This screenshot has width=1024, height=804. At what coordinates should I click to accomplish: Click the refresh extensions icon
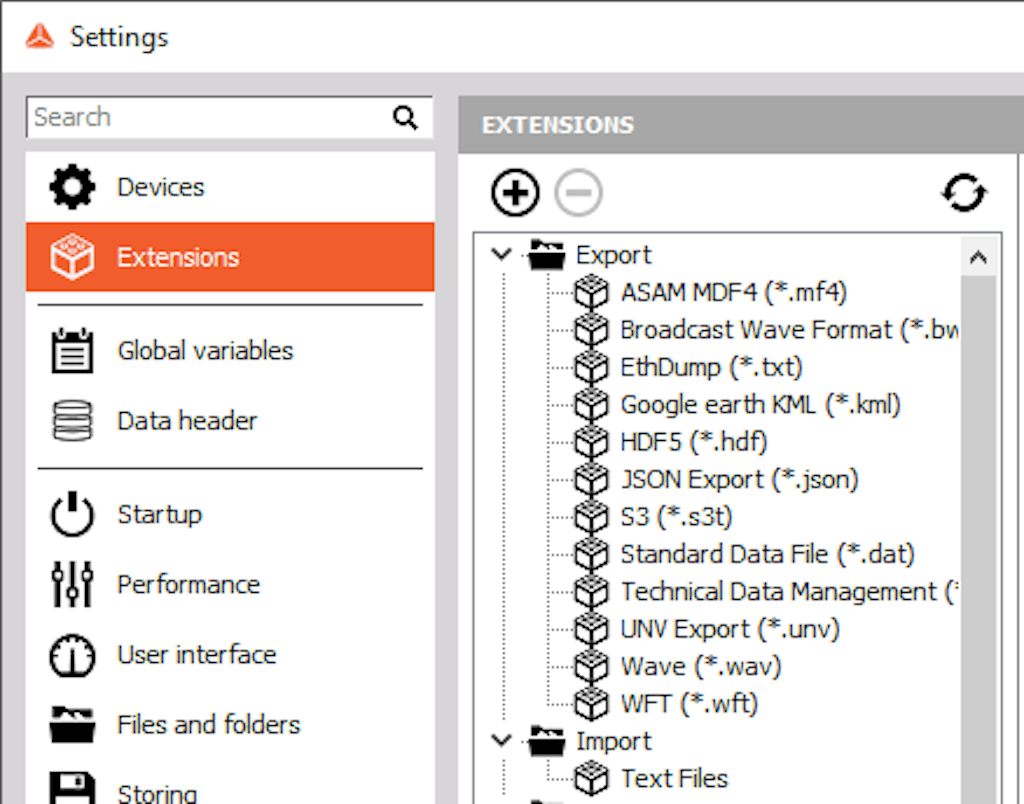(x=964, y=193)
